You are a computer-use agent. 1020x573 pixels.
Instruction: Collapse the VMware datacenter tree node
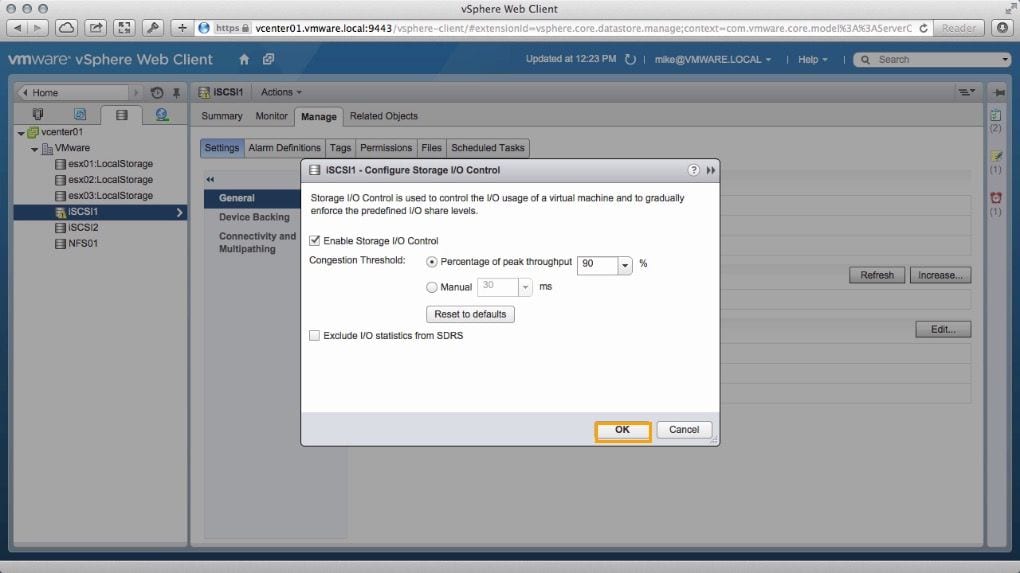pyautogui.click(x=34, y=149)
